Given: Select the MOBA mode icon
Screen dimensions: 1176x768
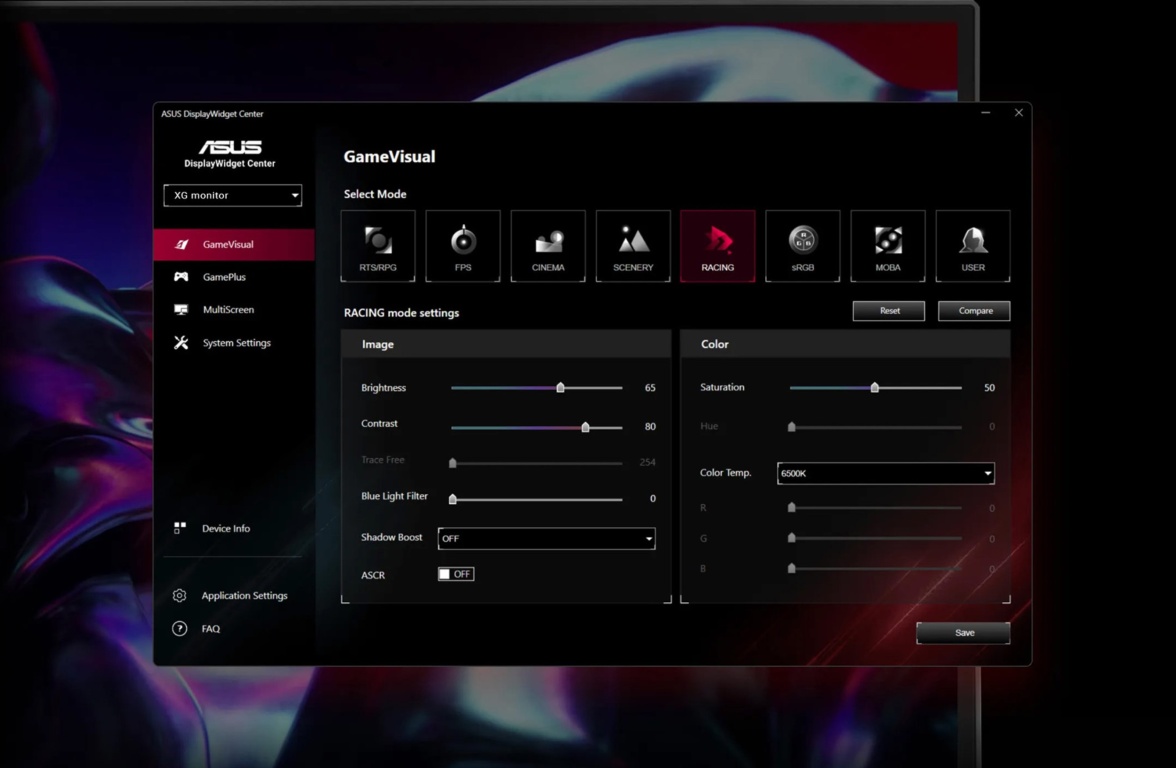Looking at the screenshot, I should tap(887, 245).
